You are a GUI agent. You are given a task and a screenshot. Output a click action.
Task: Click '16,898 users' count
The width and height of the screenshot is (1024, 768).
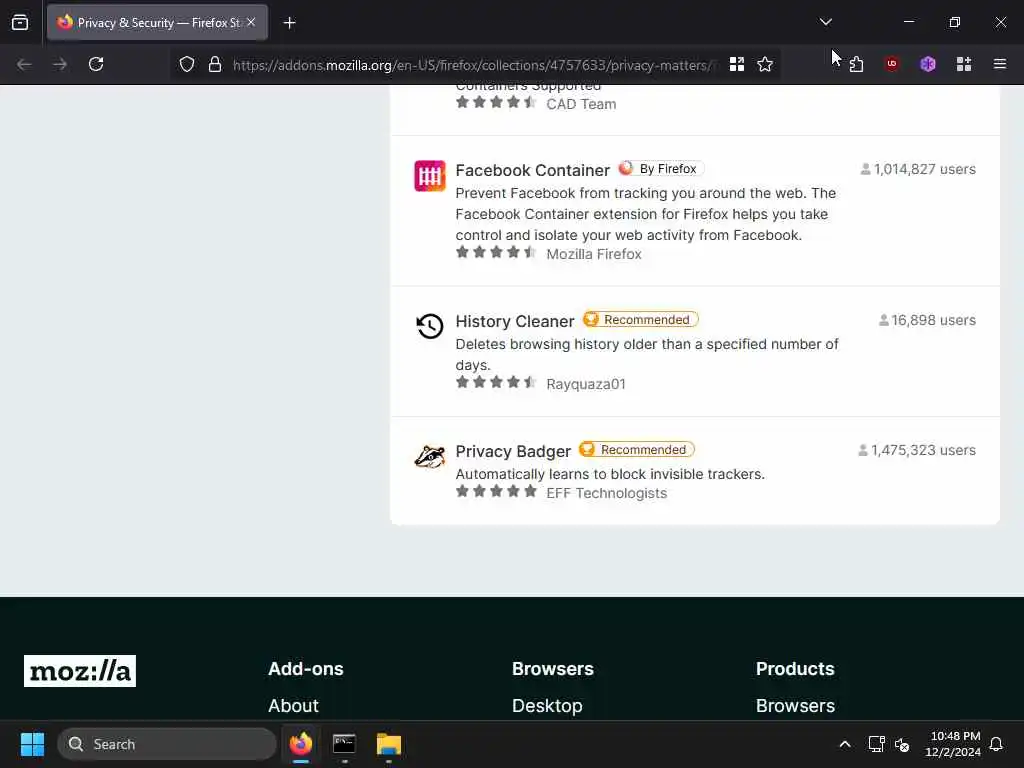point(927,320)
